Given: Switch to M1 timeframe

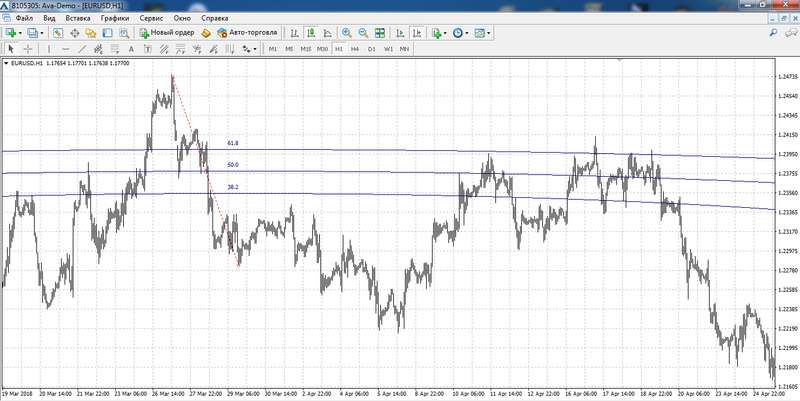Looking at the screenshot, I should point(273,49).
